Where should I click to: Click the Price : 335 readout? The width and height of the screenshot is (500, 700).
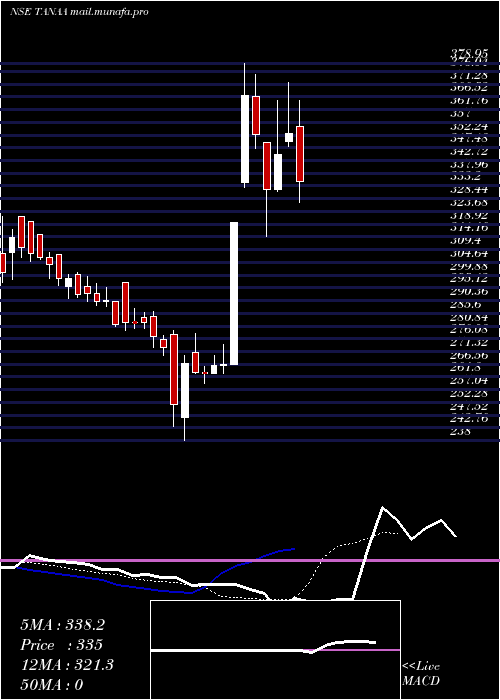[62, 645]
